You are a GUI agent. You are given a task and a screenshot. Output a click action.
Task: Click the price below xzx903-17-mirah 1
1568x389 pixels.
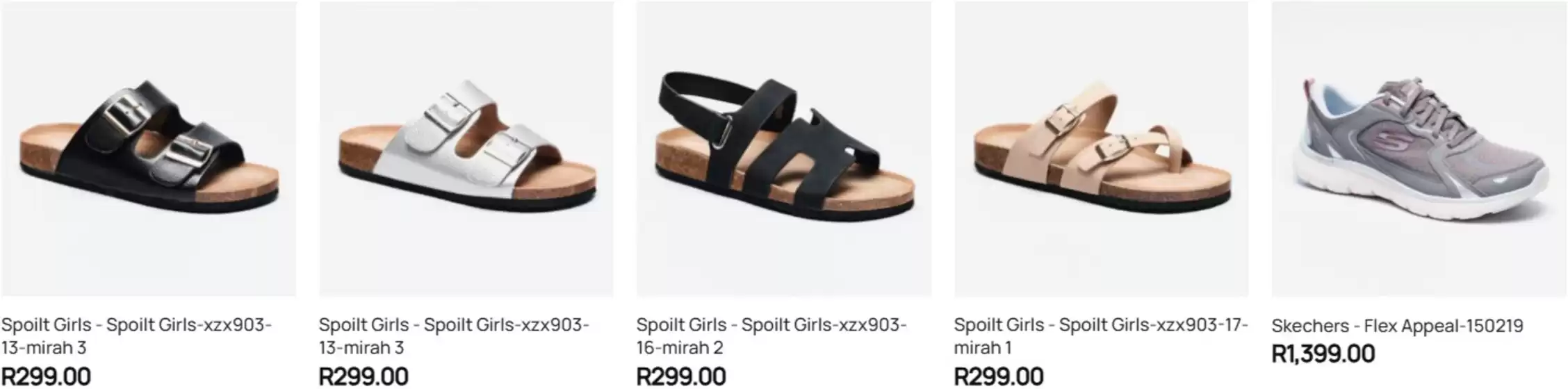click(x=999, y=376)
